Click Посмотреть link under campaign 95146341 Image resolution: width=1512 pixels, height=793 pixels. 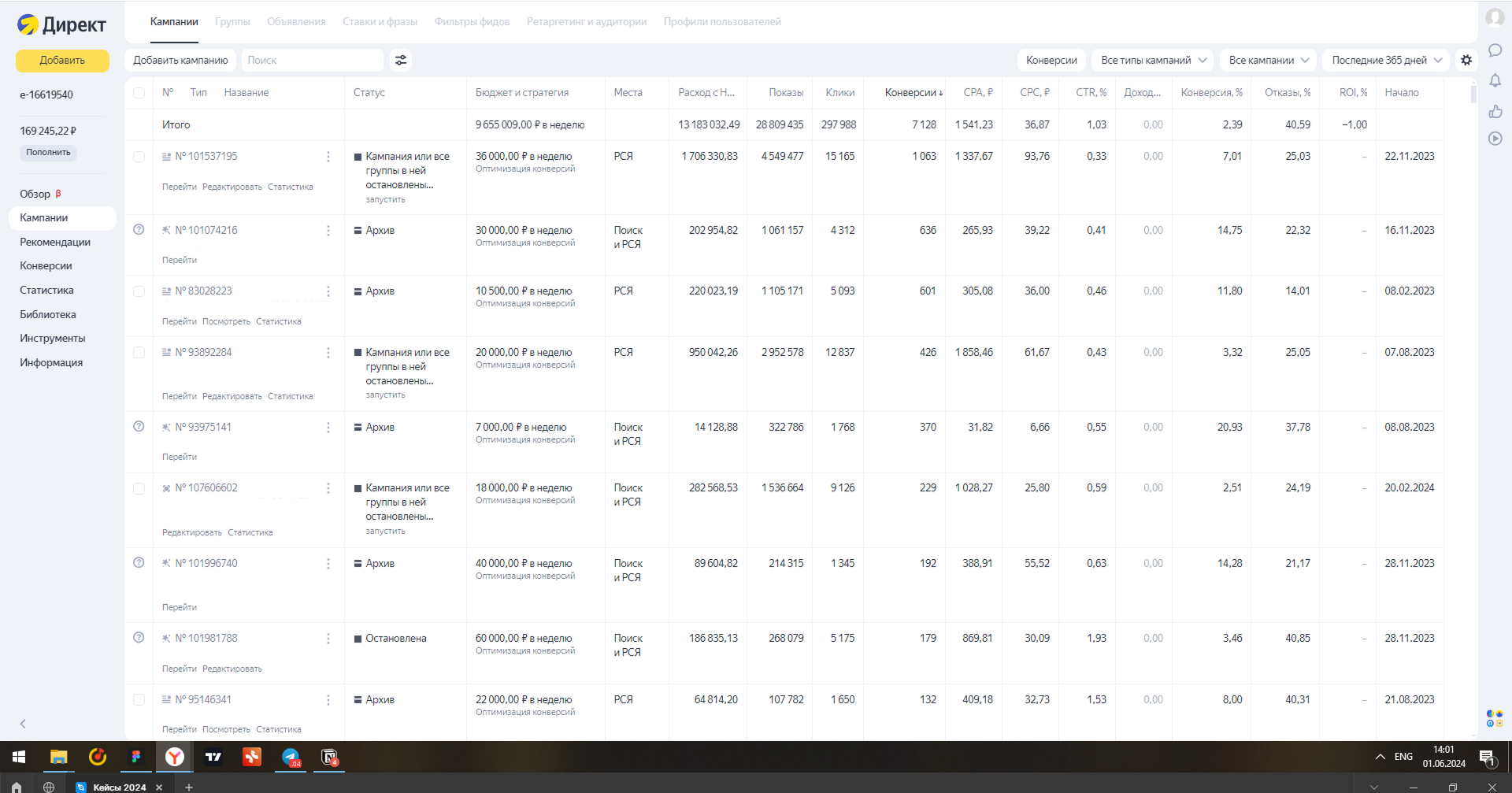click(x=226, y=730)
